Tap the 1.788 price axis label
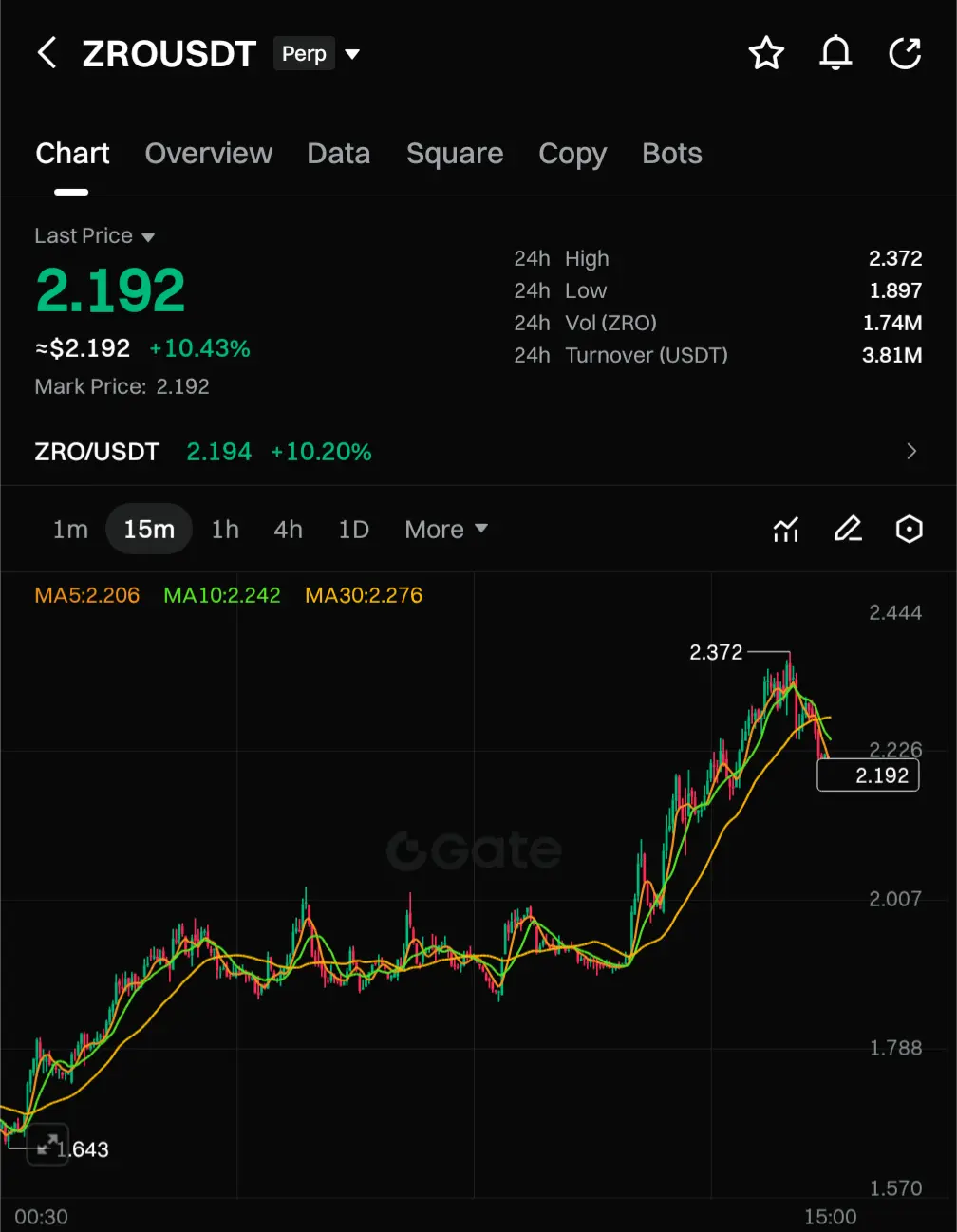The height and width of the screenshot is (1232, 957). pyautogui.click(x=895, y=1048)
